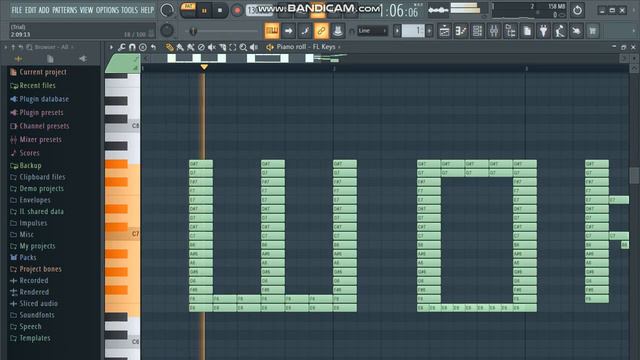Open the piano roll wrench tools
Image resolution: width=640 pixels, height=360 pixels.
pos(122,47)
